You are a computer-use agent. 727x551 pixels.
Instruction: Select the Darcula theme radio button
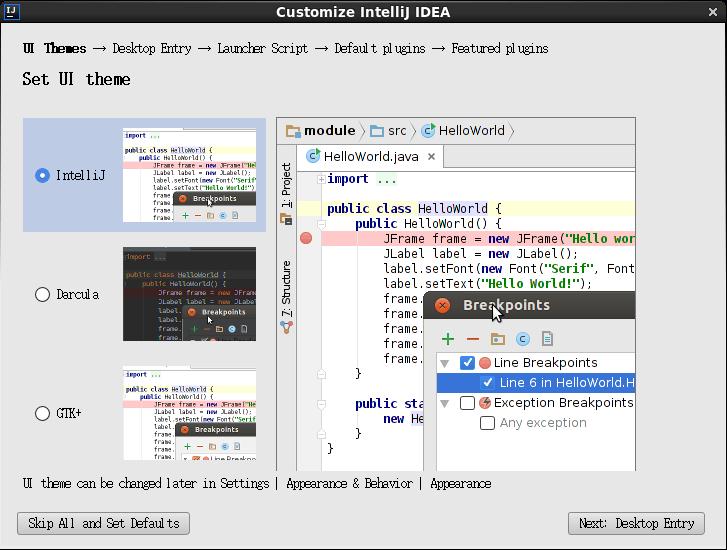click(x=42, y=295)
